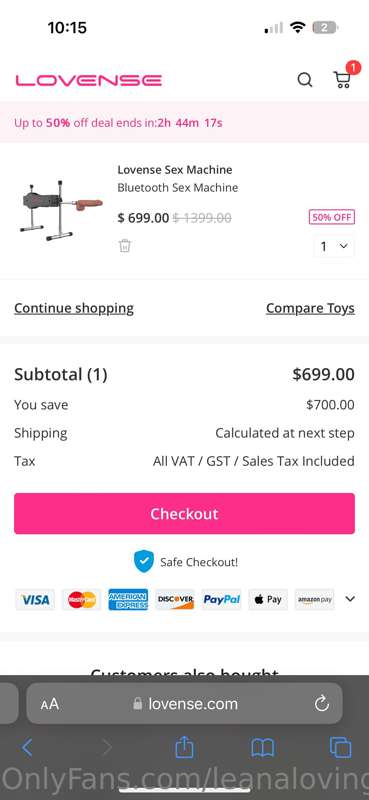Tap the lovense.com address bar
This screenshot has width=369, height=800.
point(184,704)
